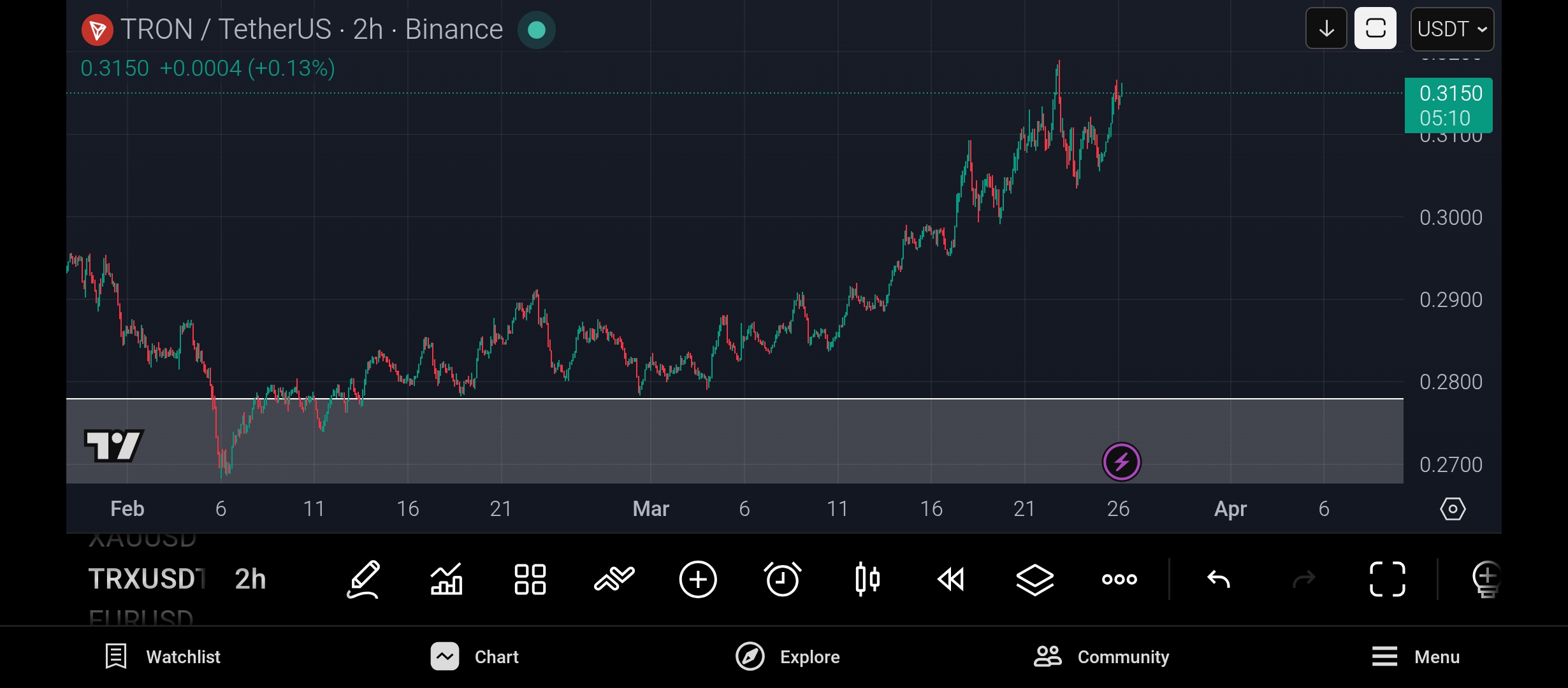Undo the last action arrow

pos(1218,579)
